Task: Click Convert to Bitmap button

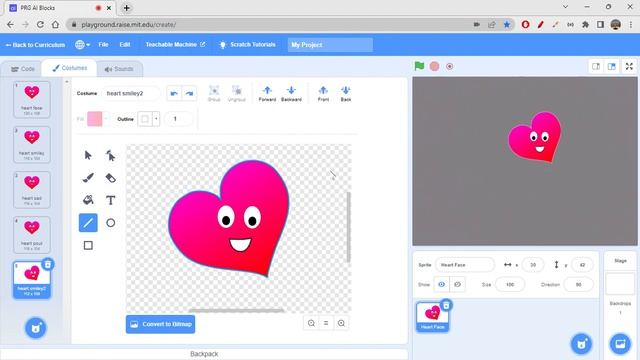Action: click(160, 324)
